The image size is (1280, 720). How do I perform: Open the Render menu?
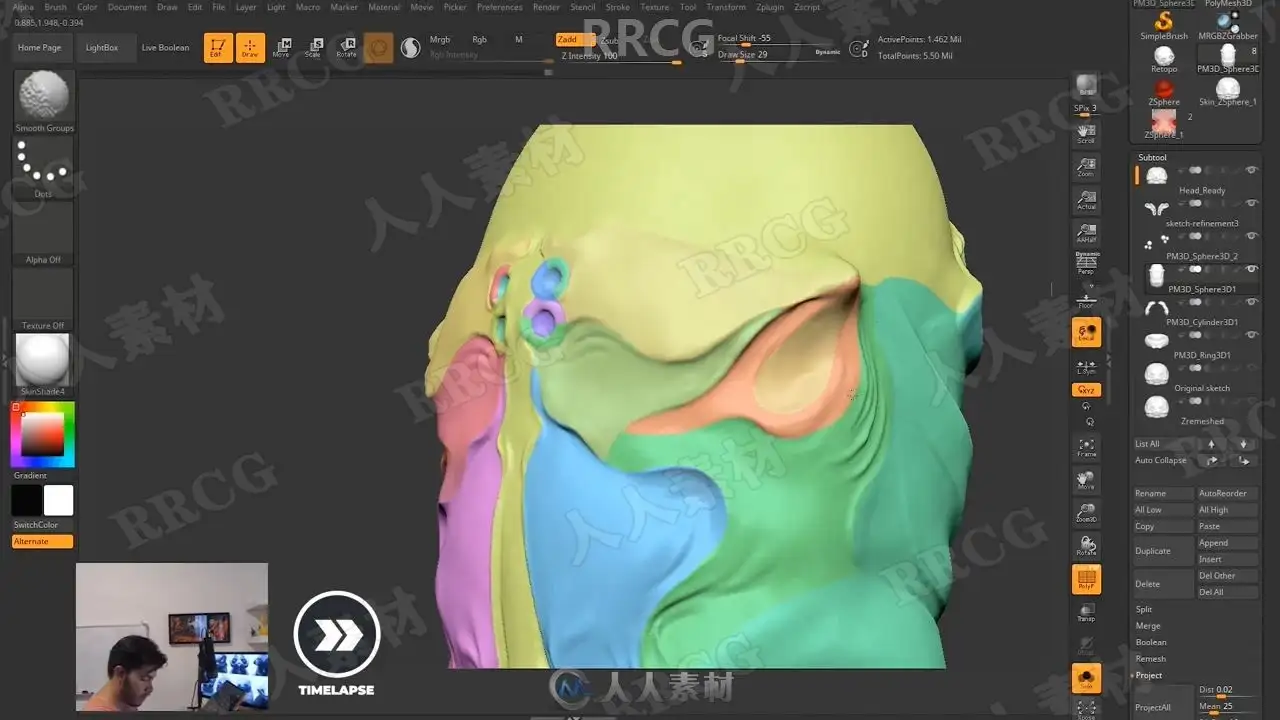(x=546, y=7)
